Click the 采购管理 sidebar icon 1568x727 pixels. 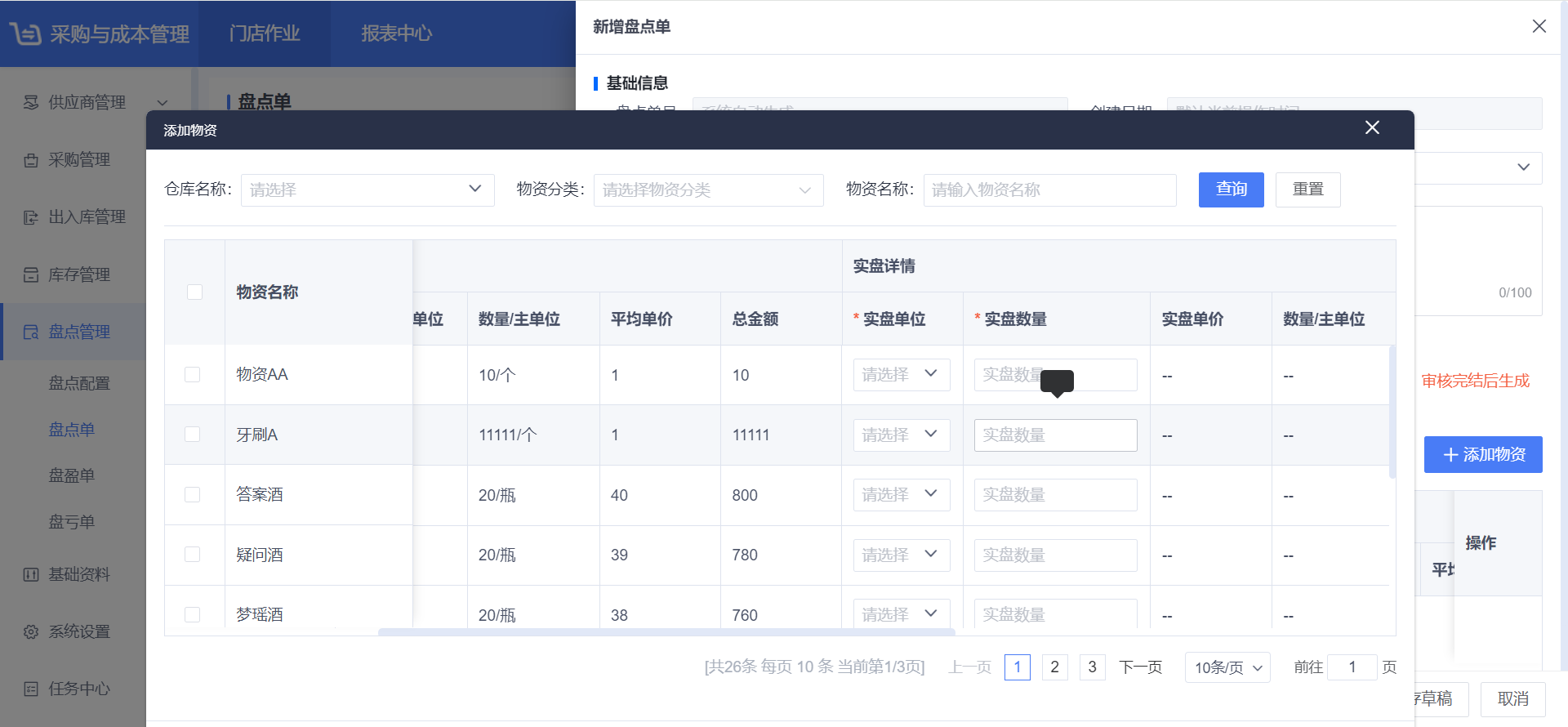31,160
